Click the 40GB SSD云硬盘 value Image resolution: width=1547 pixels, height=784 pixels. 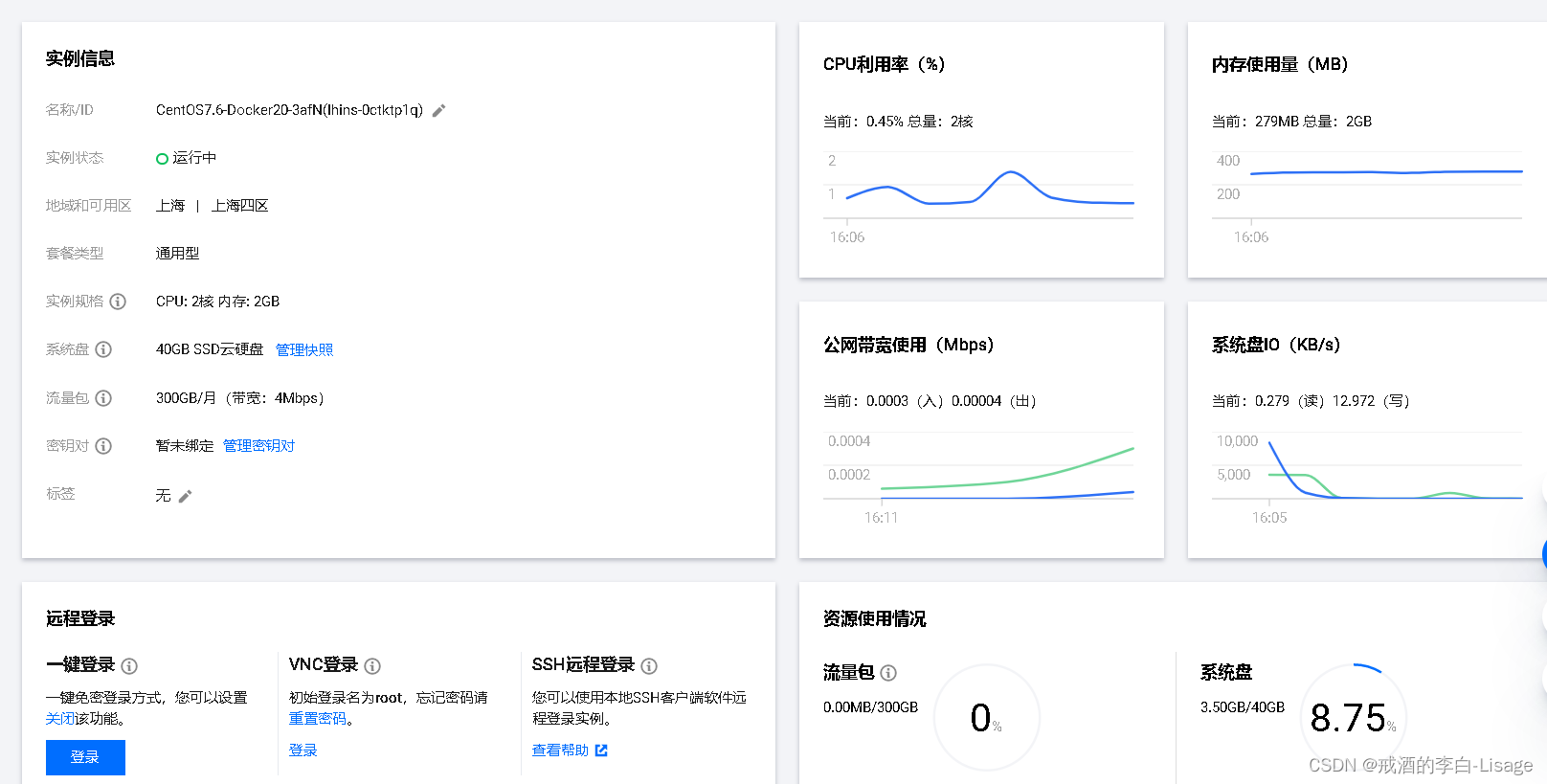210,349
